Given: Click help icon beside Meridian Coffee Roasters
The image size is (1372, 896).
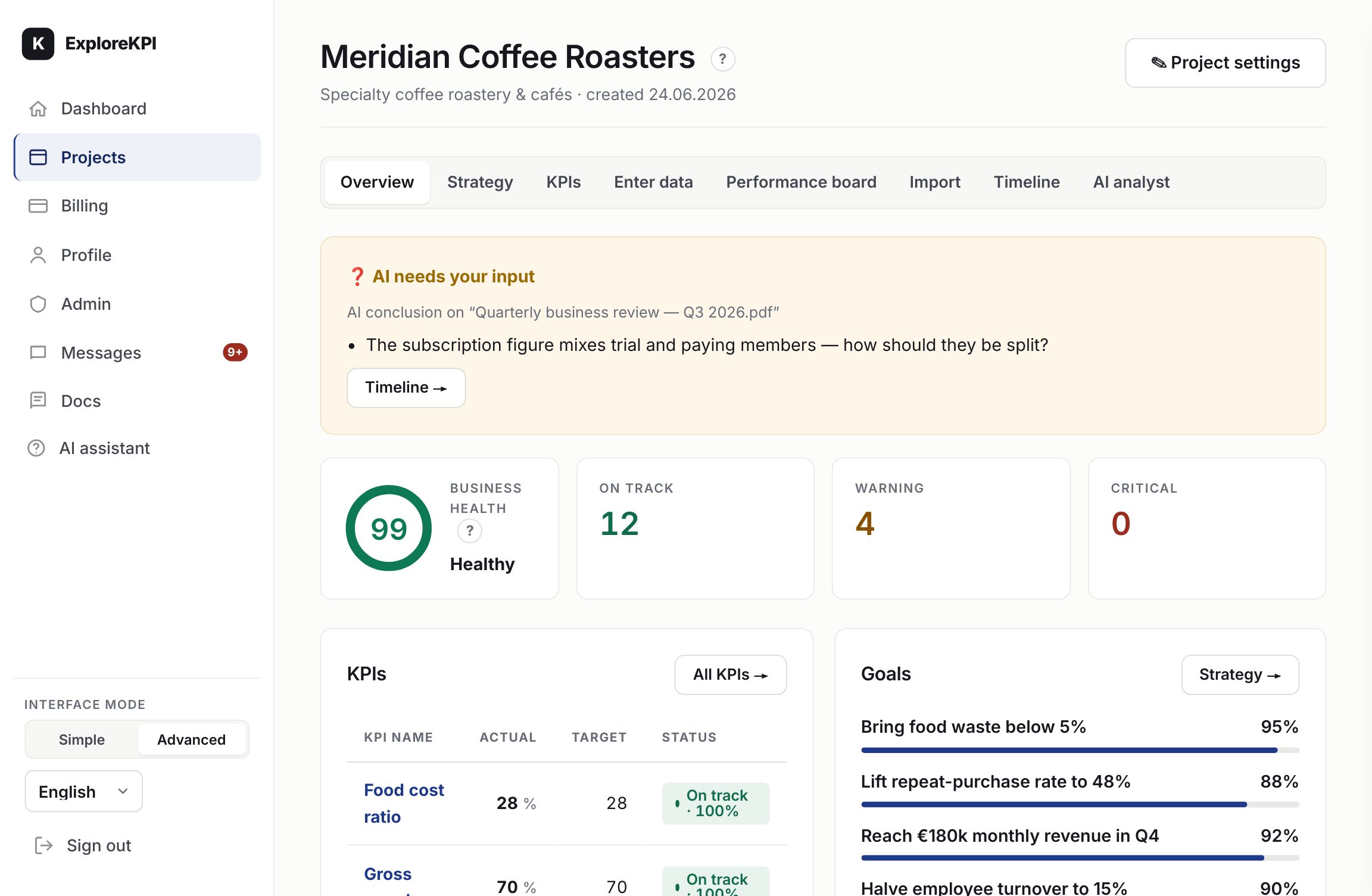Looking at the screenshot, I should pos(722,59).
